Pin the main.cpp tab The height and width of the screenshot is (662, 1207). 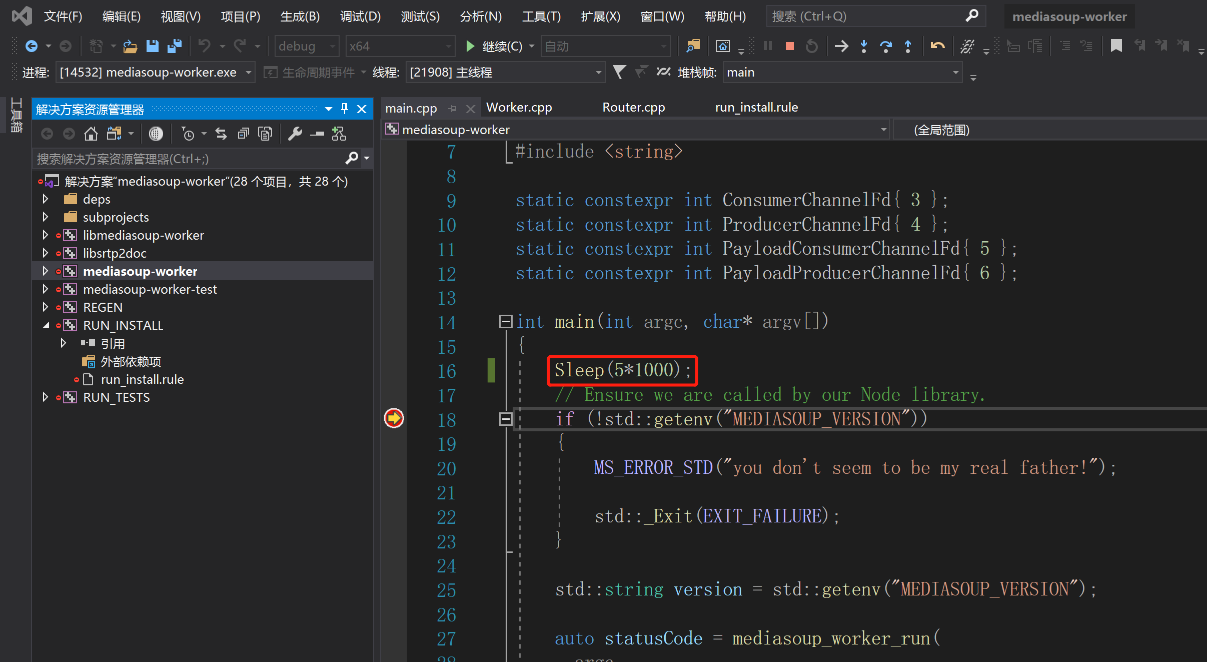pyautogui.click(x=452, y=108)
